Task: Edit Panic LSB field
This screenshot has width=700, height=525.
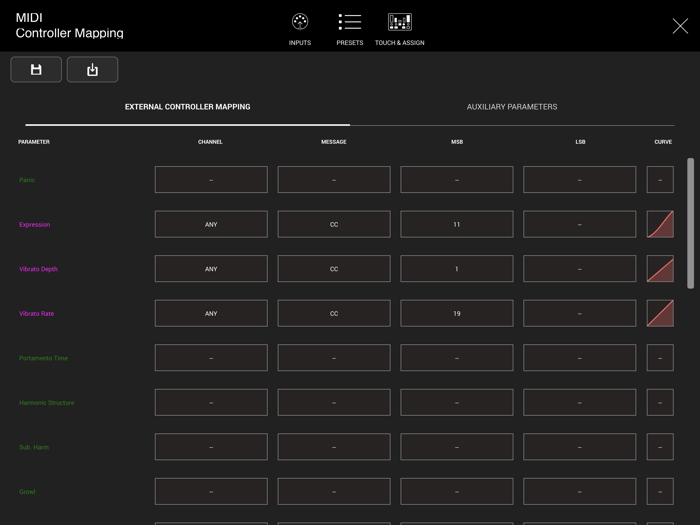Action: point(579,179)
